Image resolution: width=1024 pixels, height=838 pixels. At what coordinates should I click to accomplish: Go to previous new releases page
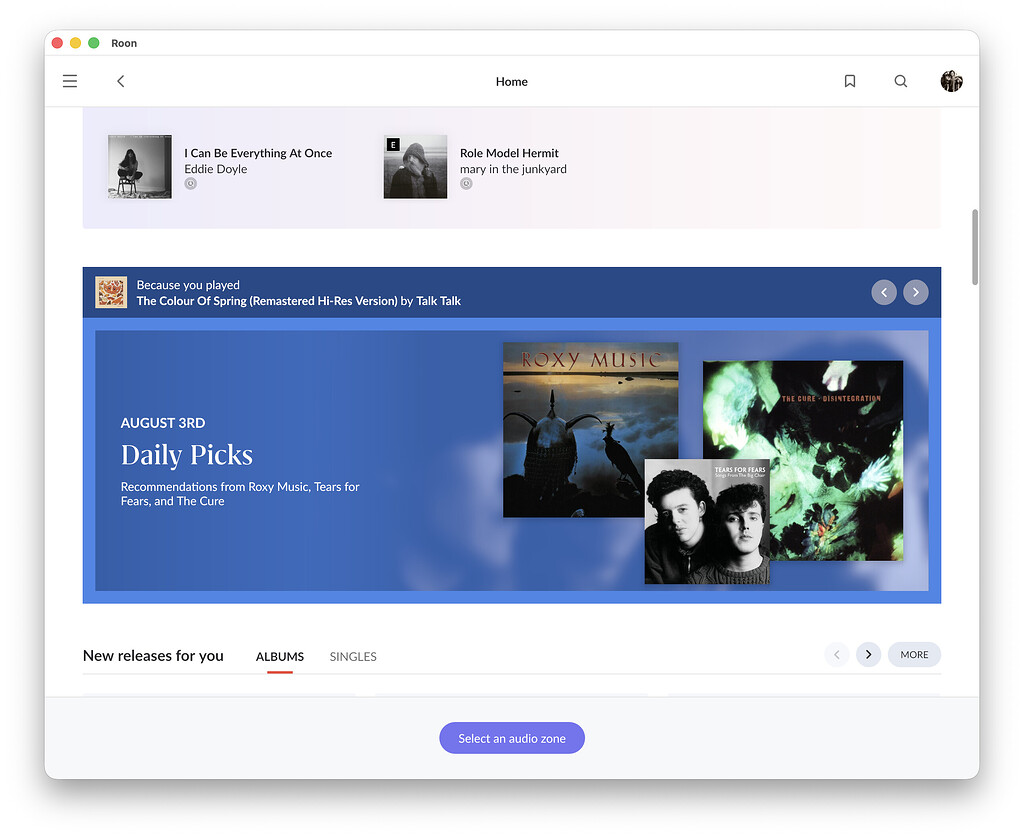[x=837, y=654]
